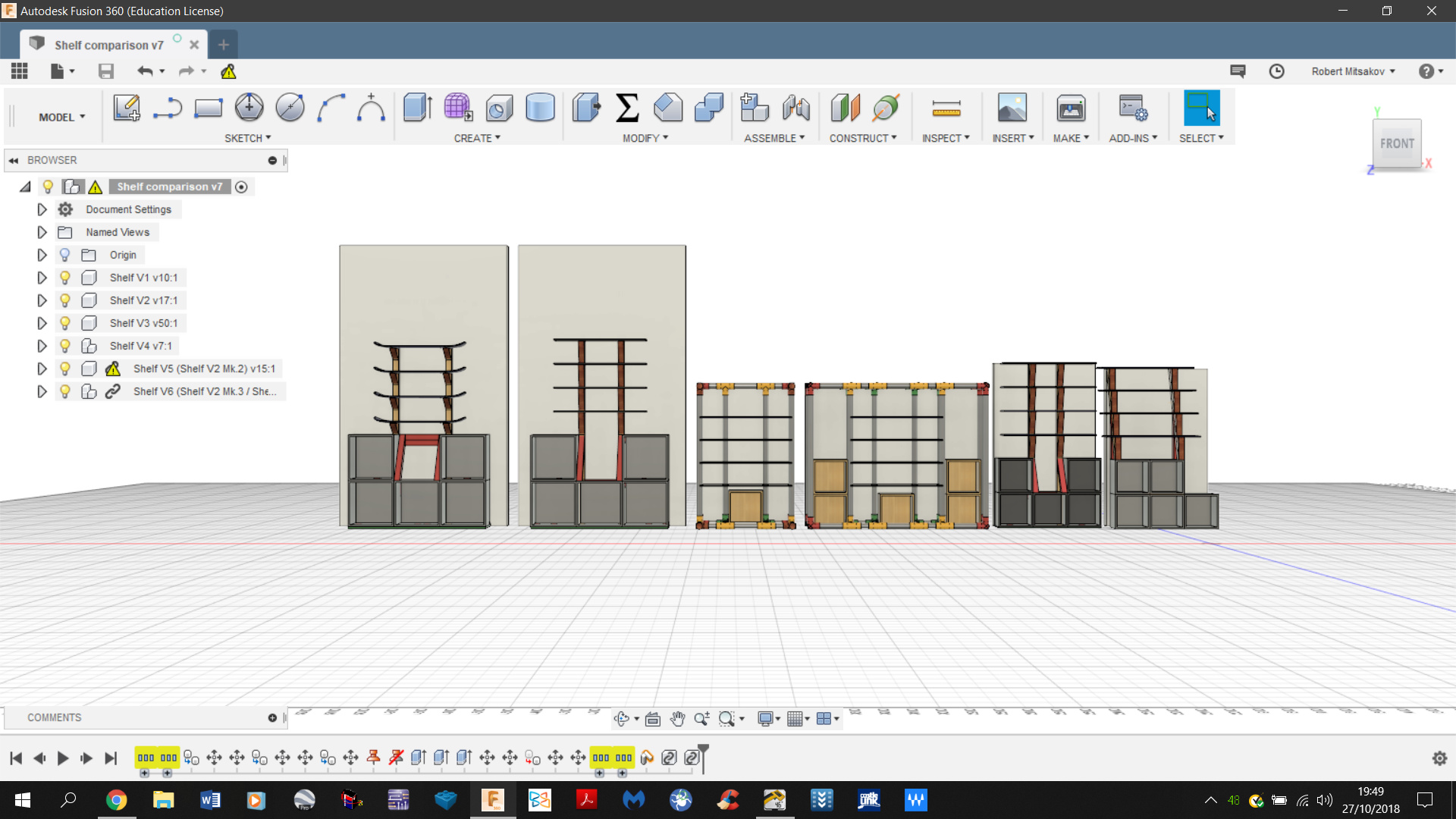Click the new design plus tab button
1456x819 pixels.
point(223,45)
